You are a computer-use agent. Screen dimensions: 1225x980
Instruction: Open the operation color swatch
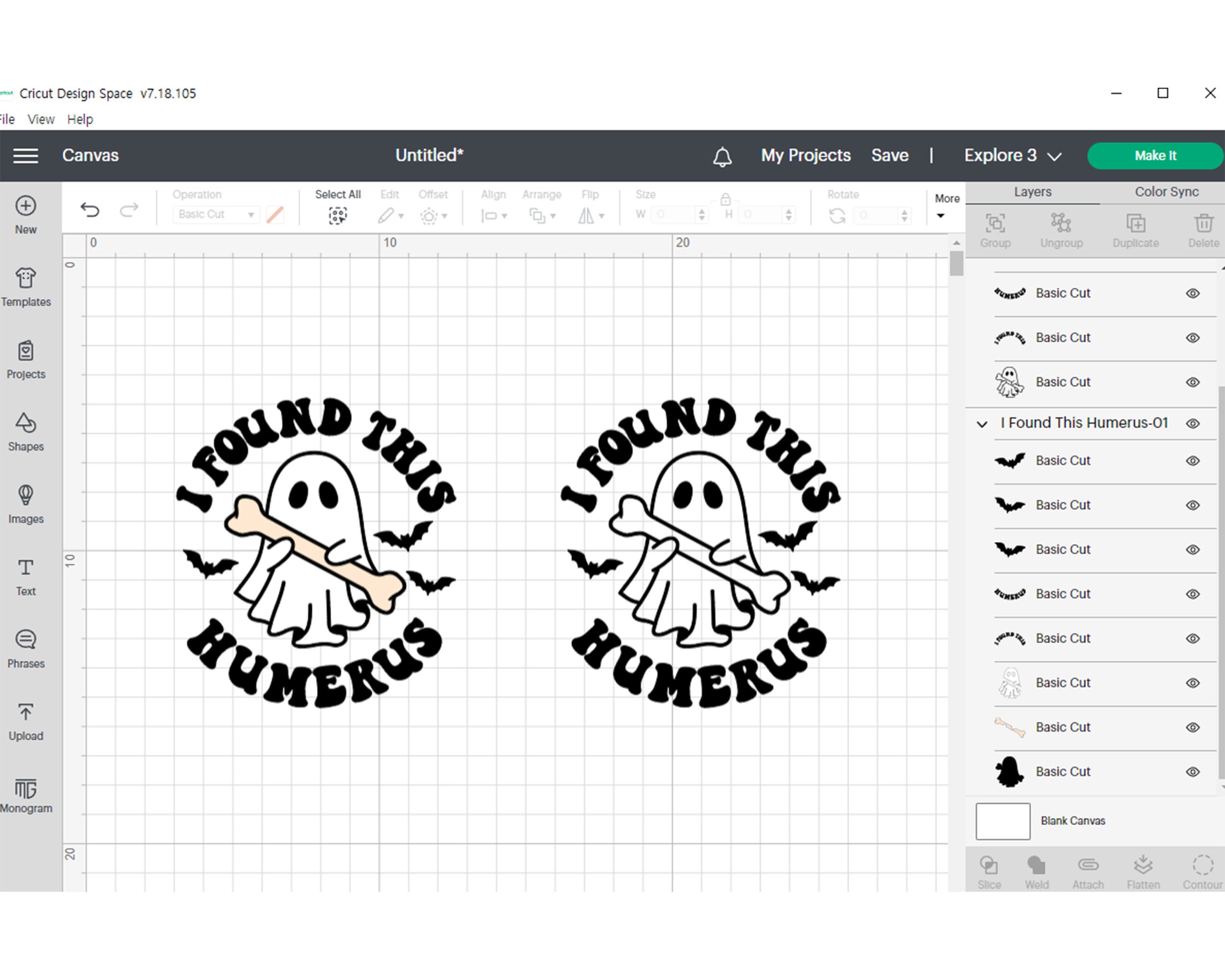(275, 214)
